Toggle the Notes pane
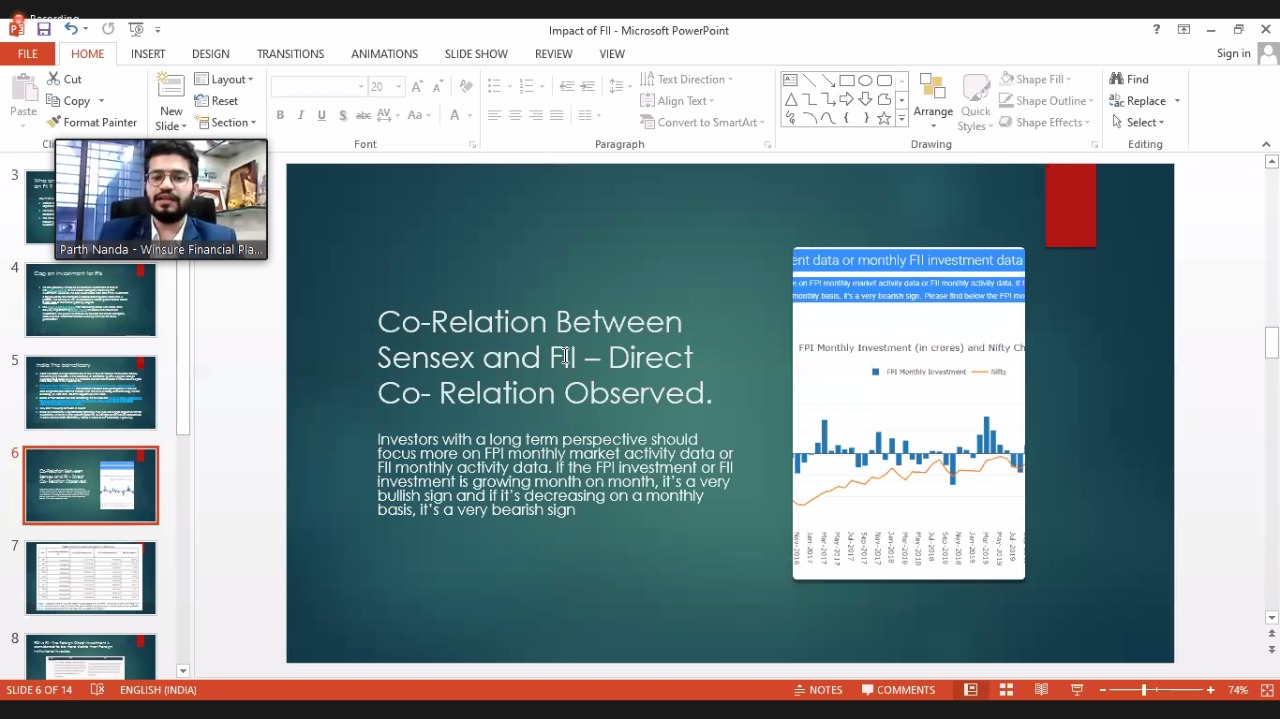This screenshot has width=1280, height=719. coord(818,690)
